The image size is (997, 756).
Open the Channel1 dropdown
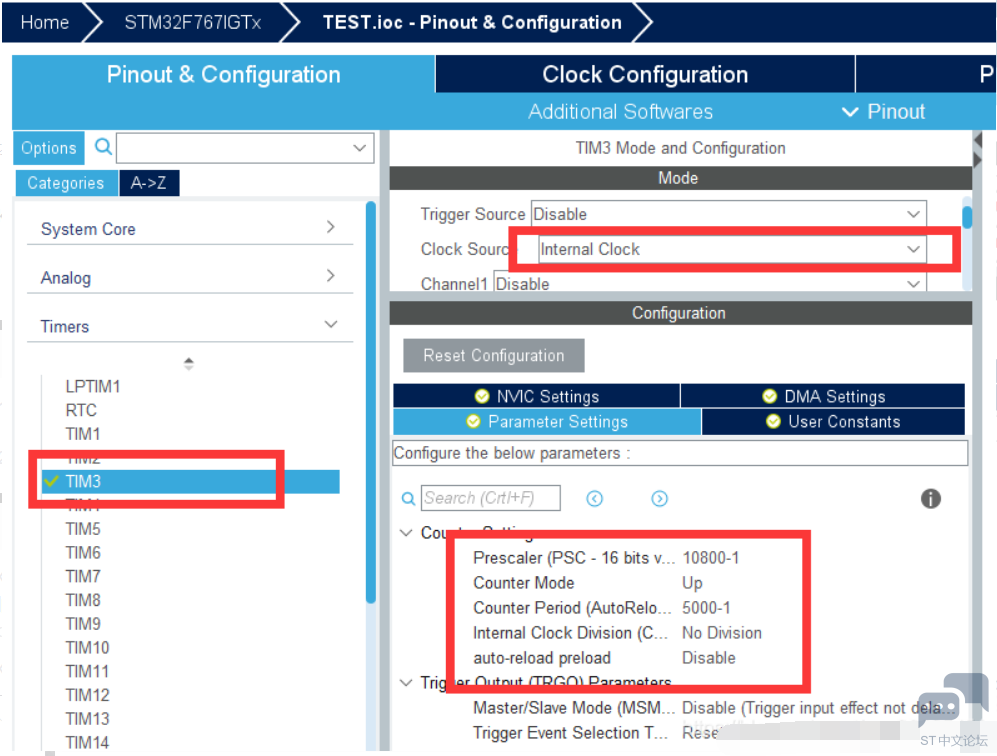coord(710,284)
